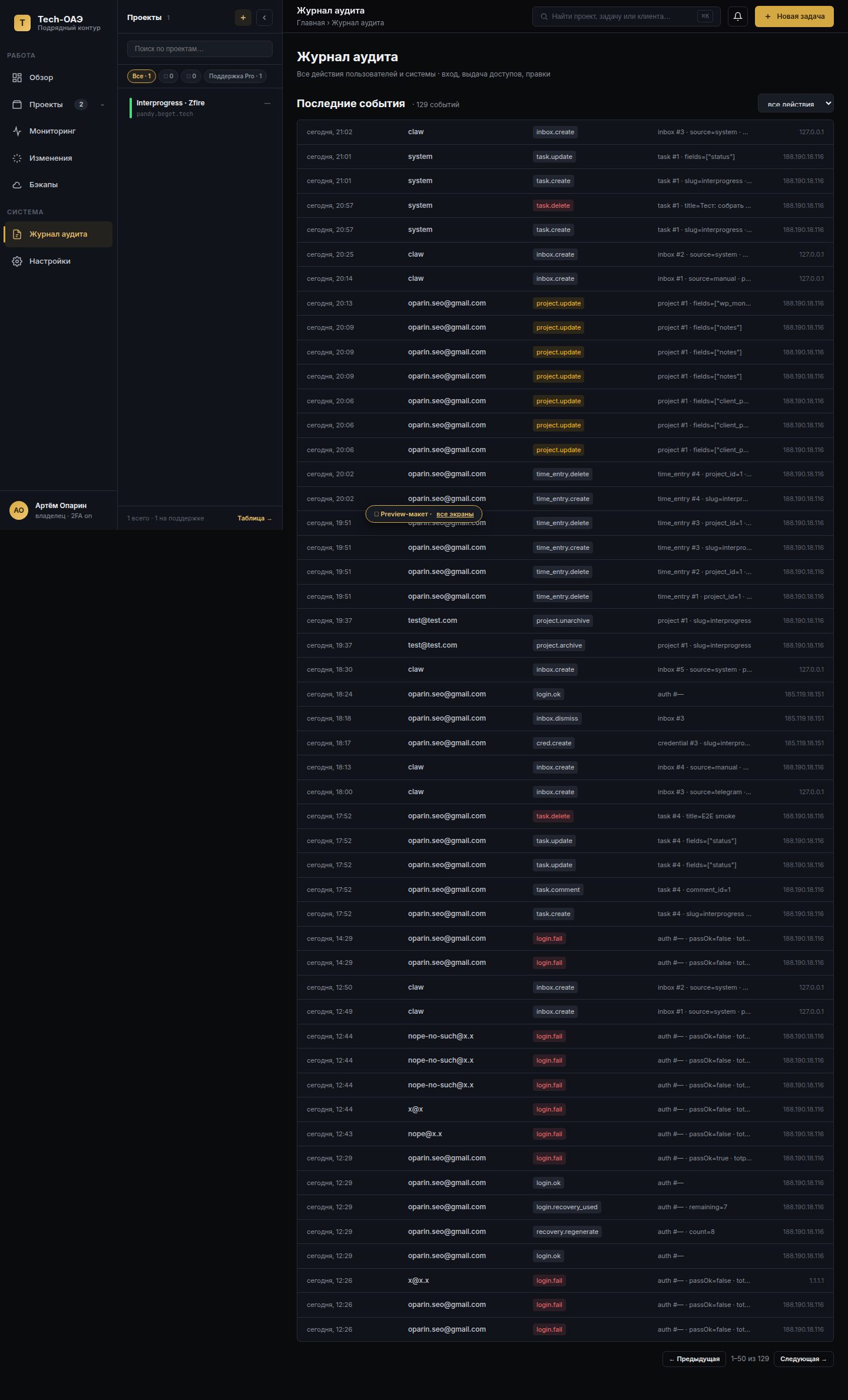Open the все действия filter dropdown

tap(796, 103)
